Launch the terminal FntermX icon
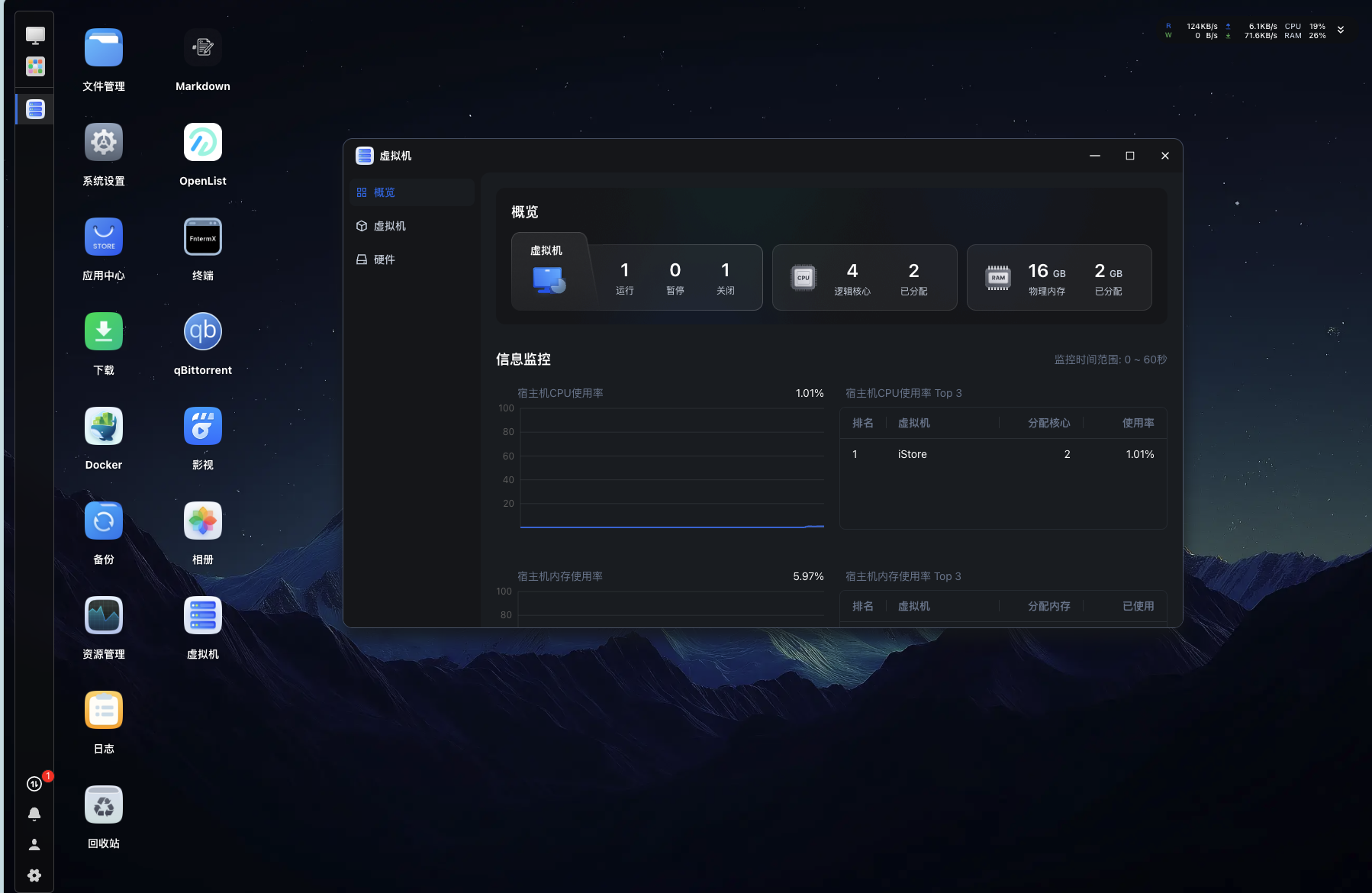1372x893 pixels. pos(202,237)
